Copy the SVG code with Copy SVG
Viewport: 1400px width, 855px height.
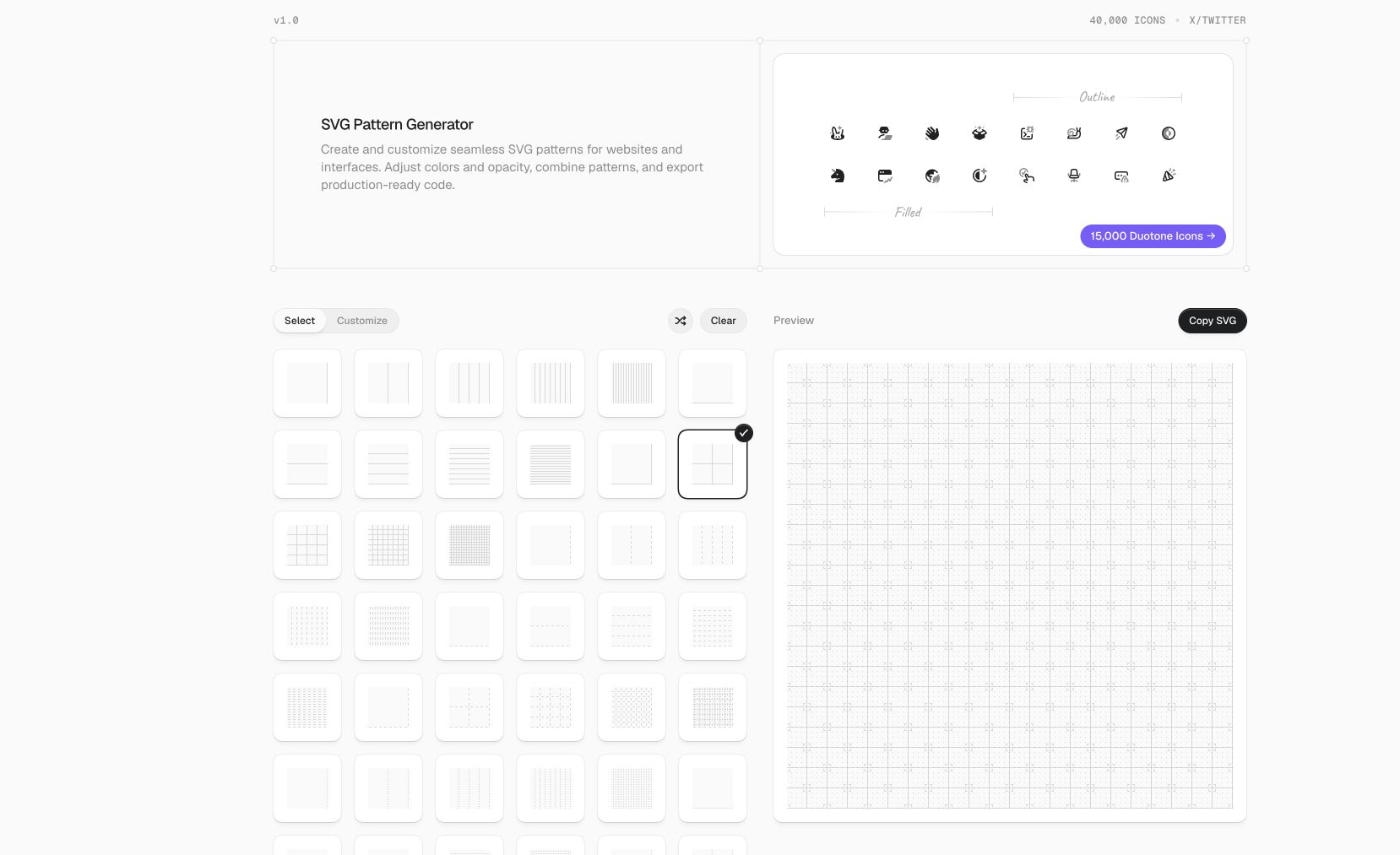(x=1213, y=321)
